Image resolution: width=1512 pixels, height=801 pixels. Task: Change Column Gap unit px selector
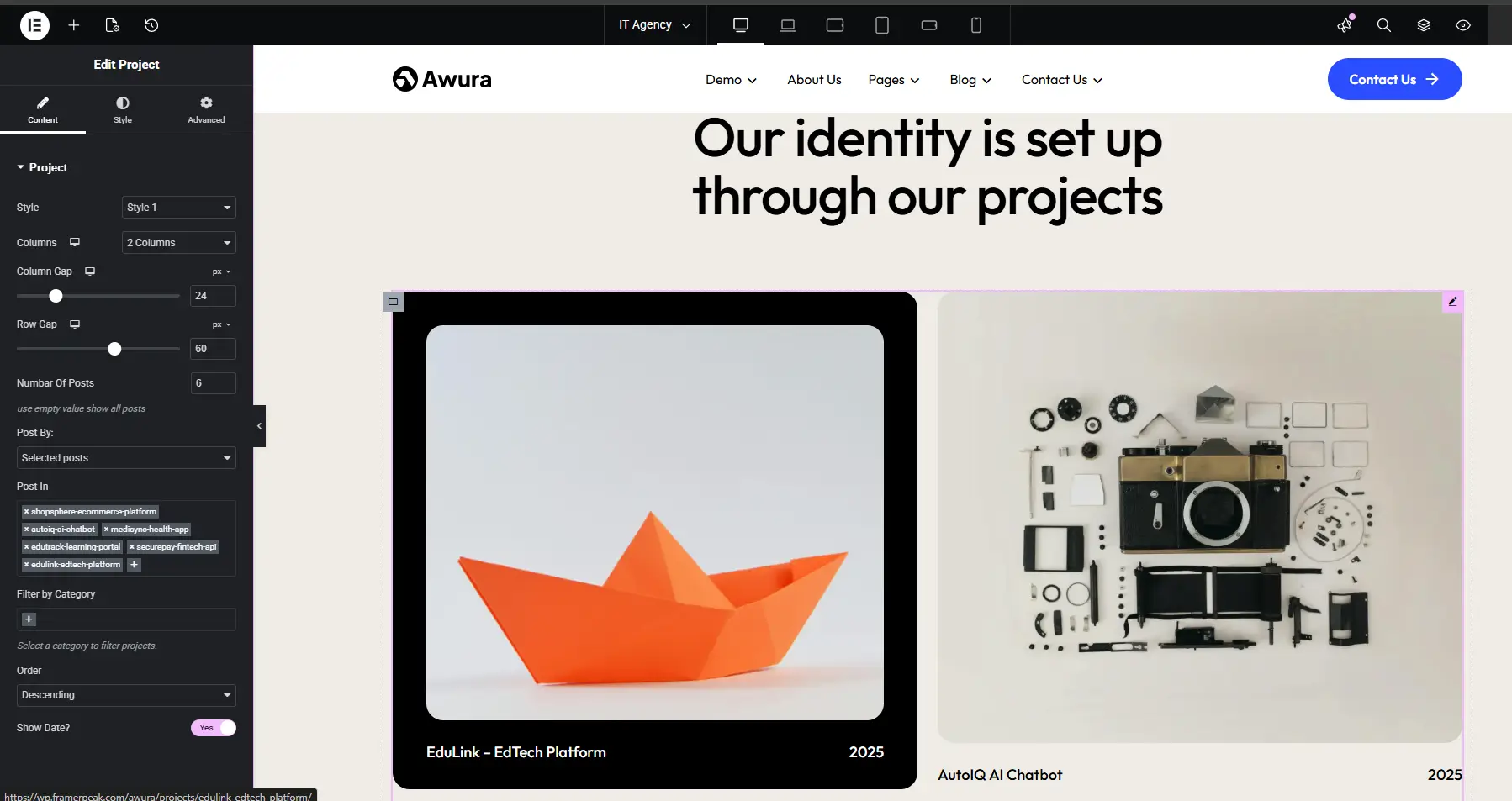point(222,271)
